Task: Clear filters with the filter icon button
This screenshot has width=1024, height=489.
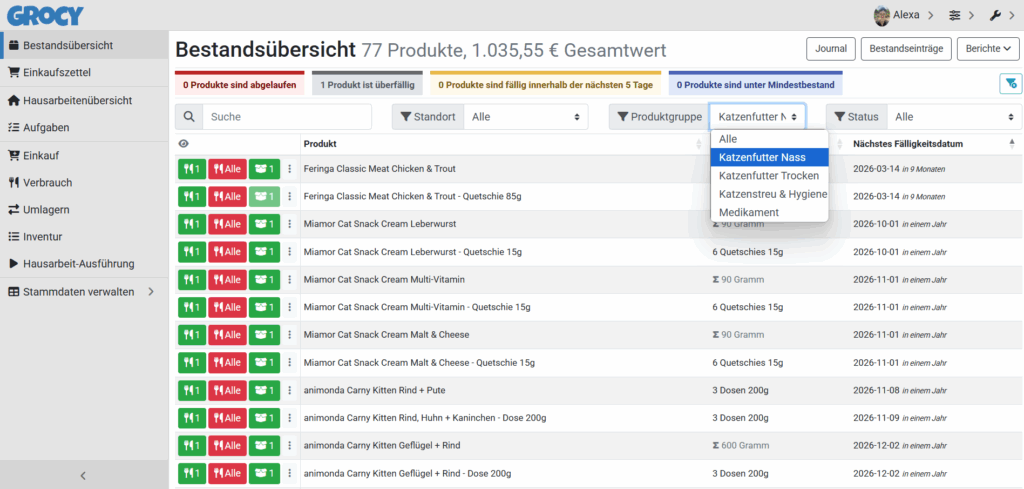Action: 1010,84
